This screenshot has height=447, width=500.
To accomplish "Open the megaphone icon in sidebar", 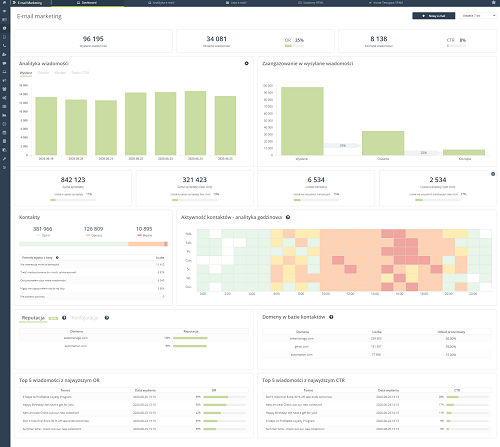I will coord(4,80).
